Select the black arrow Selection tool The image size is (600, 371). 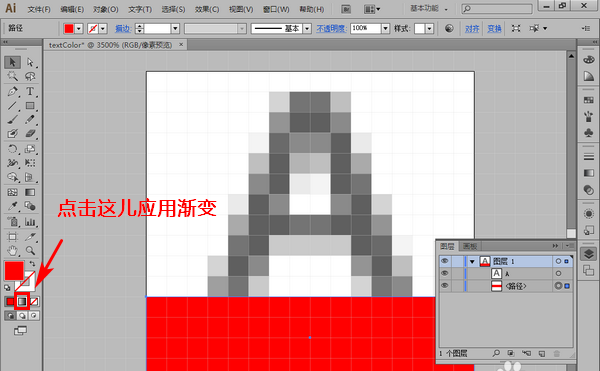pyautogui.click(x=12, y=62)
